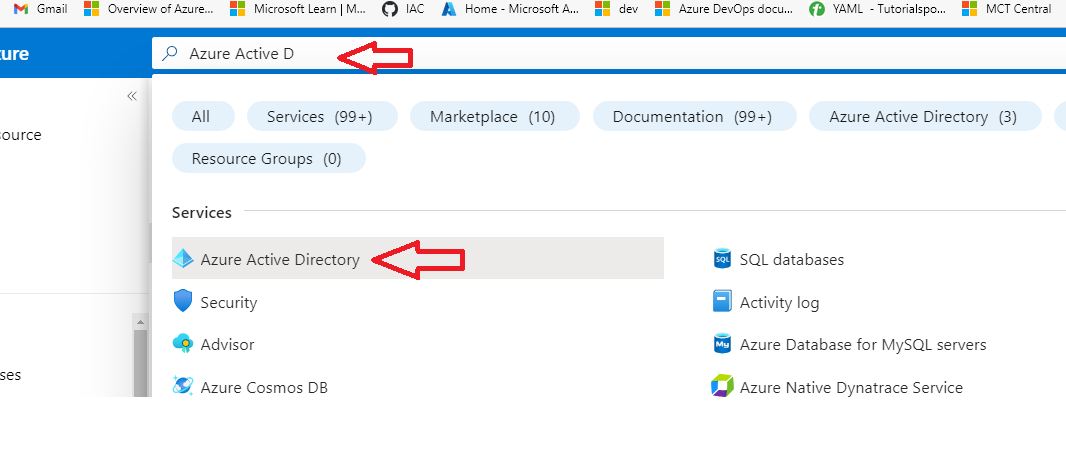Image resolution: width=1066 pixels, height=474 pixels.
Task: Click the SQL databases icon
Action: (722, 258)
